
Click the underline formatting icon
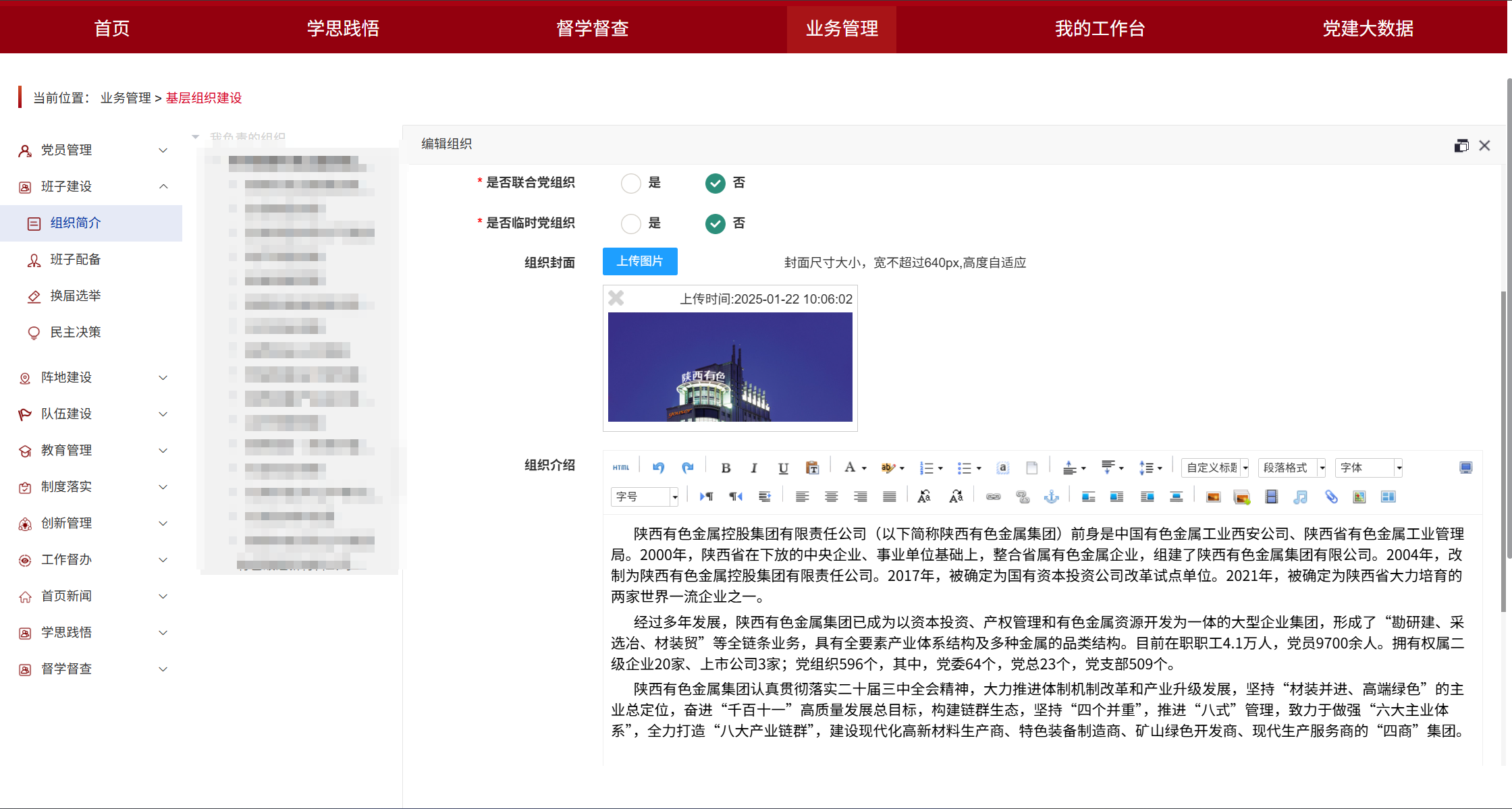point(783,468)
